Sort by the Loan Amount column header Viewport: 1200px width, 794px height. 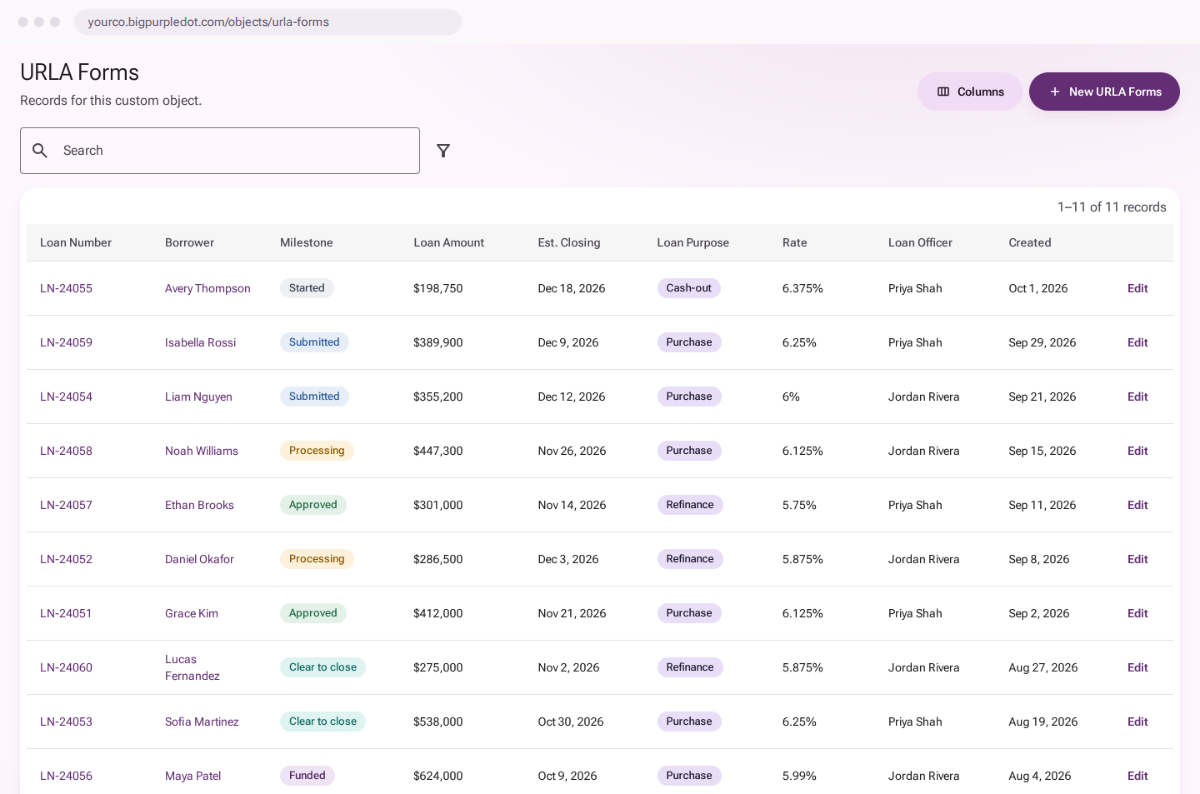pos(448,242)
